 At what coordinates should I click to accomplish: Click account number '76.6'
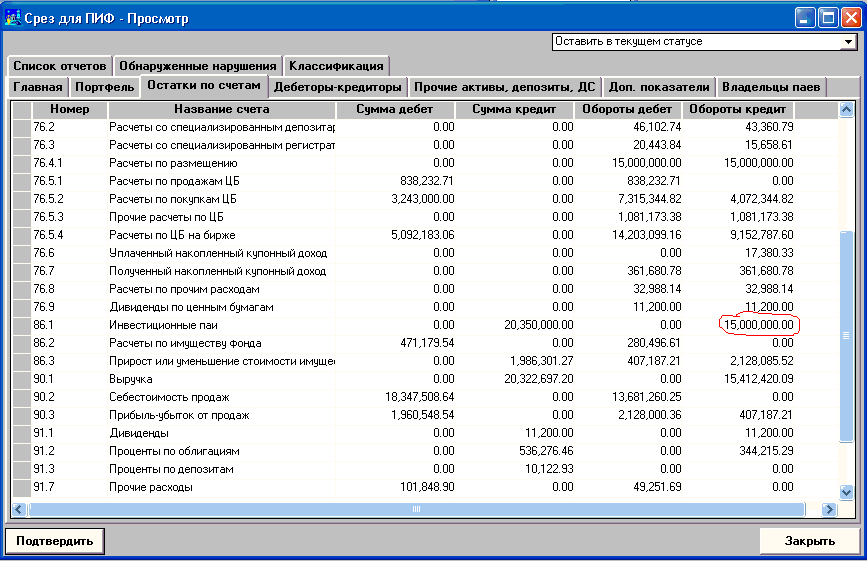(44, 253)
